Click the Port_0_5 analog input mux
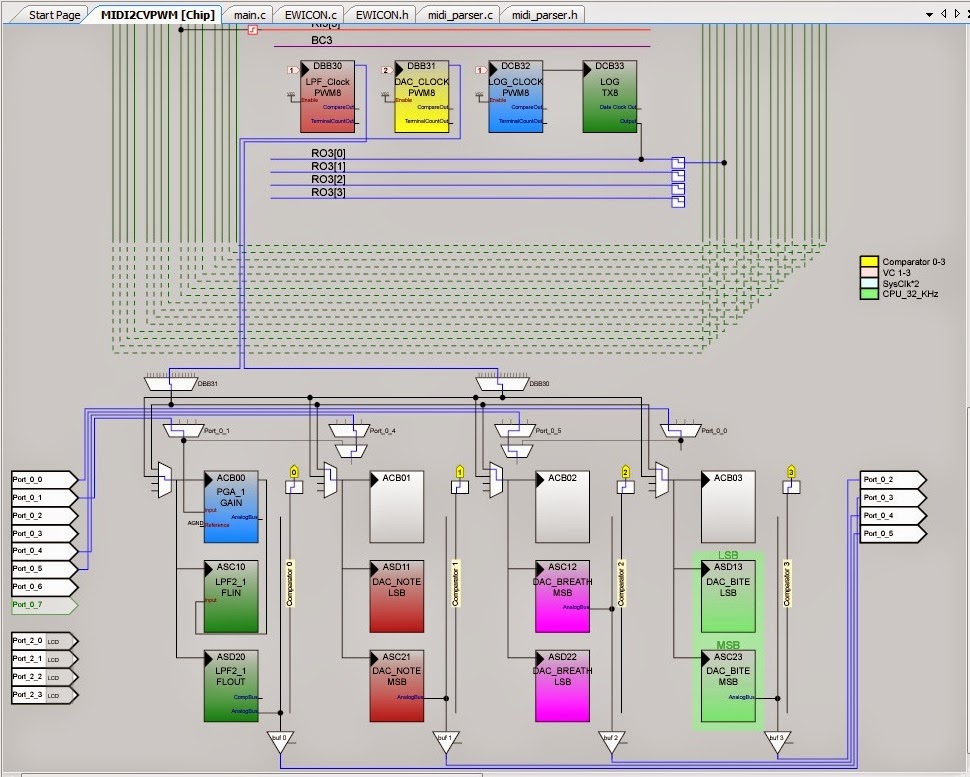The width and height of the screenshot is (970, 777). click(515, 431)
